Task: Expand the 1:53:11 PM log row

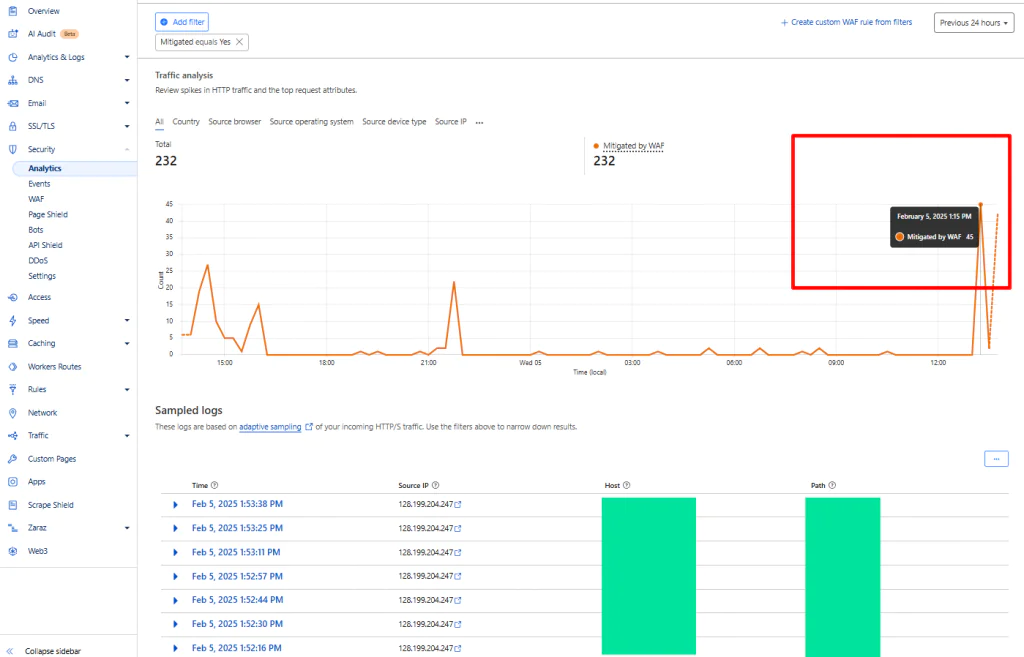Action: (x=175, y=553)
